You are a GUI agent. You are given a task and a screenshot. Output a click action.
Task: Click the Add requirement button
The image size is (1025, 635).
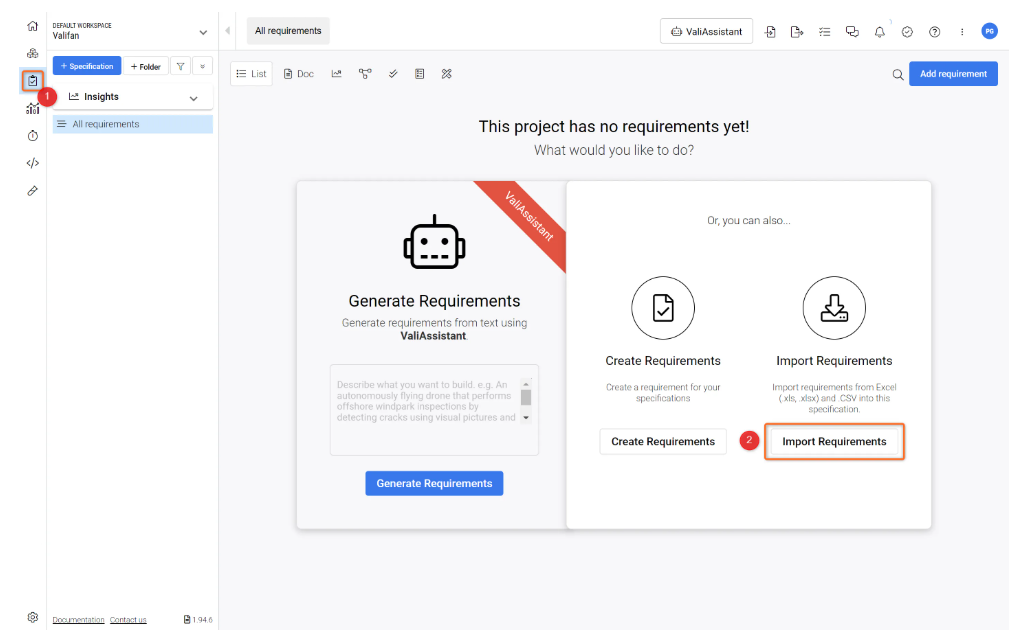[x=953, y=74]
